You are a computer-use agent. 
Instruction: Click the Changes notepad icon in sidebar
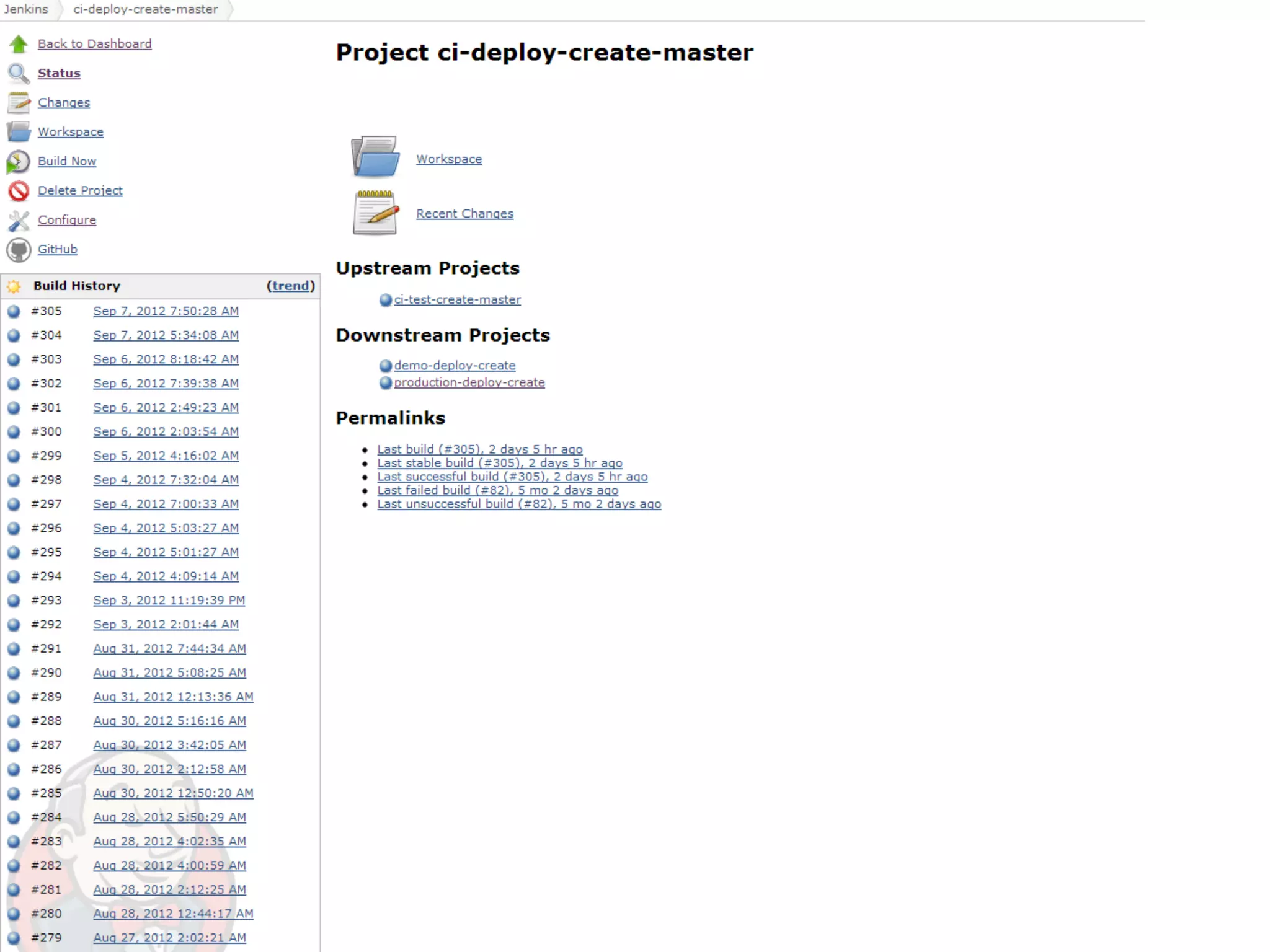pyautogui.click(x=19, y=103)
